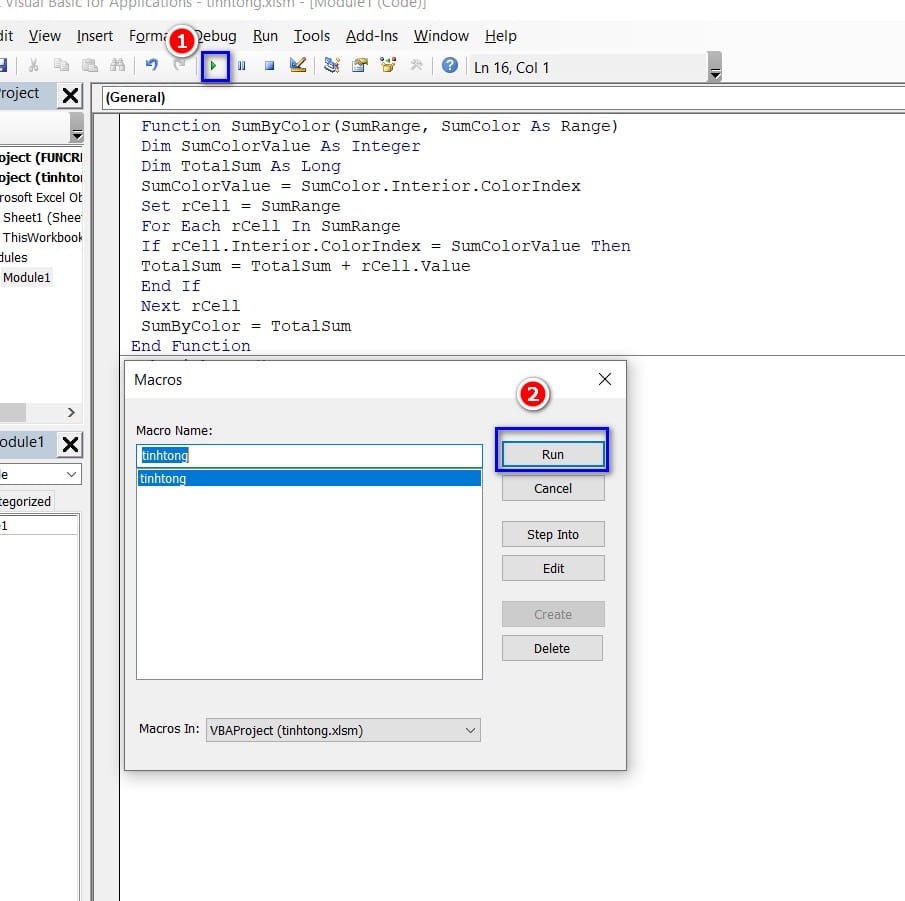Toggle Design Mode icon in toolbar
The image size is (905, 901).
pyautogui.click(x=297, y=67)
